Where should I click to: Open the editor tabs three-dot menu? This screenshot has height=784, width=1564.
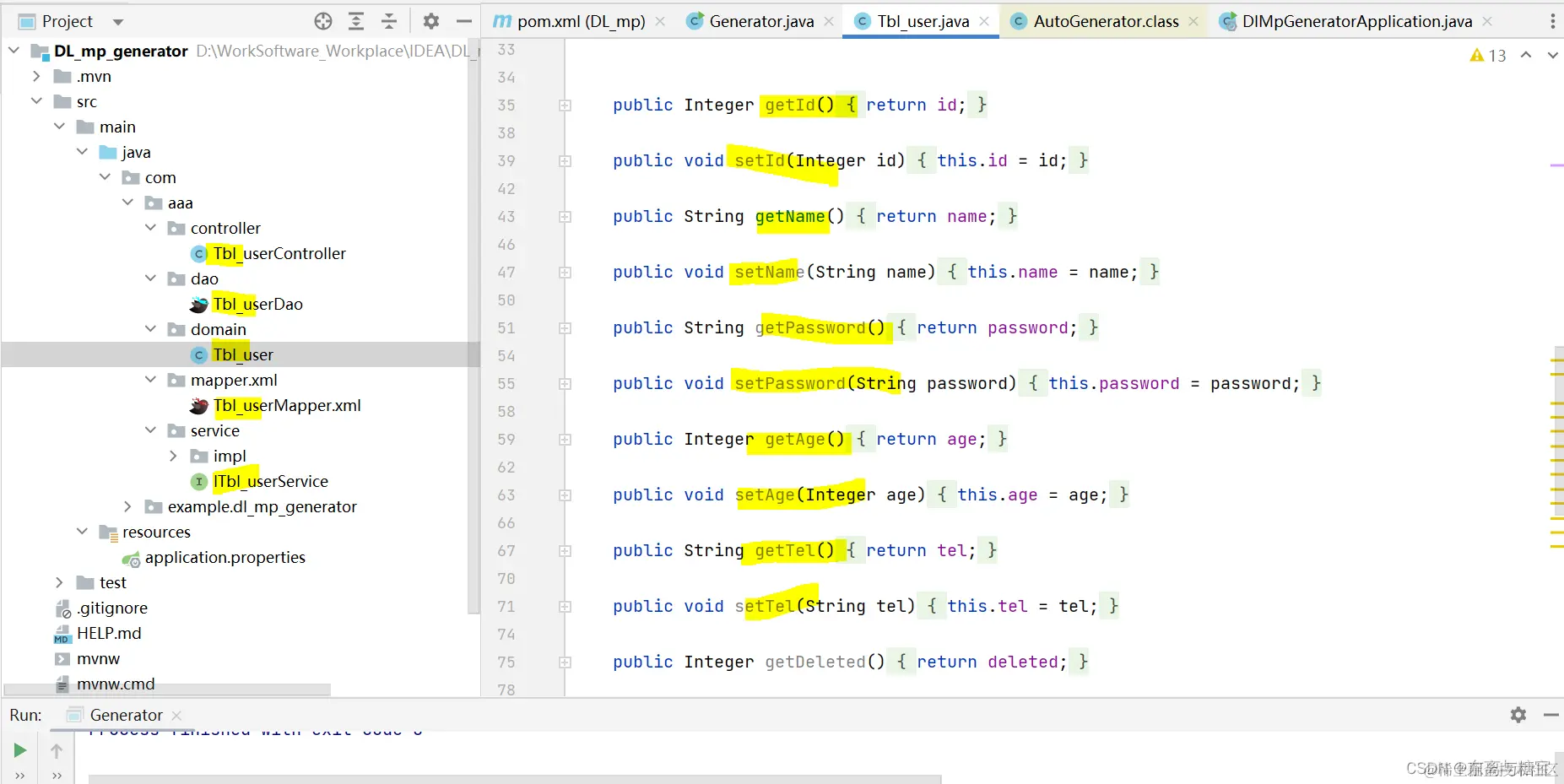[1552, 21]
